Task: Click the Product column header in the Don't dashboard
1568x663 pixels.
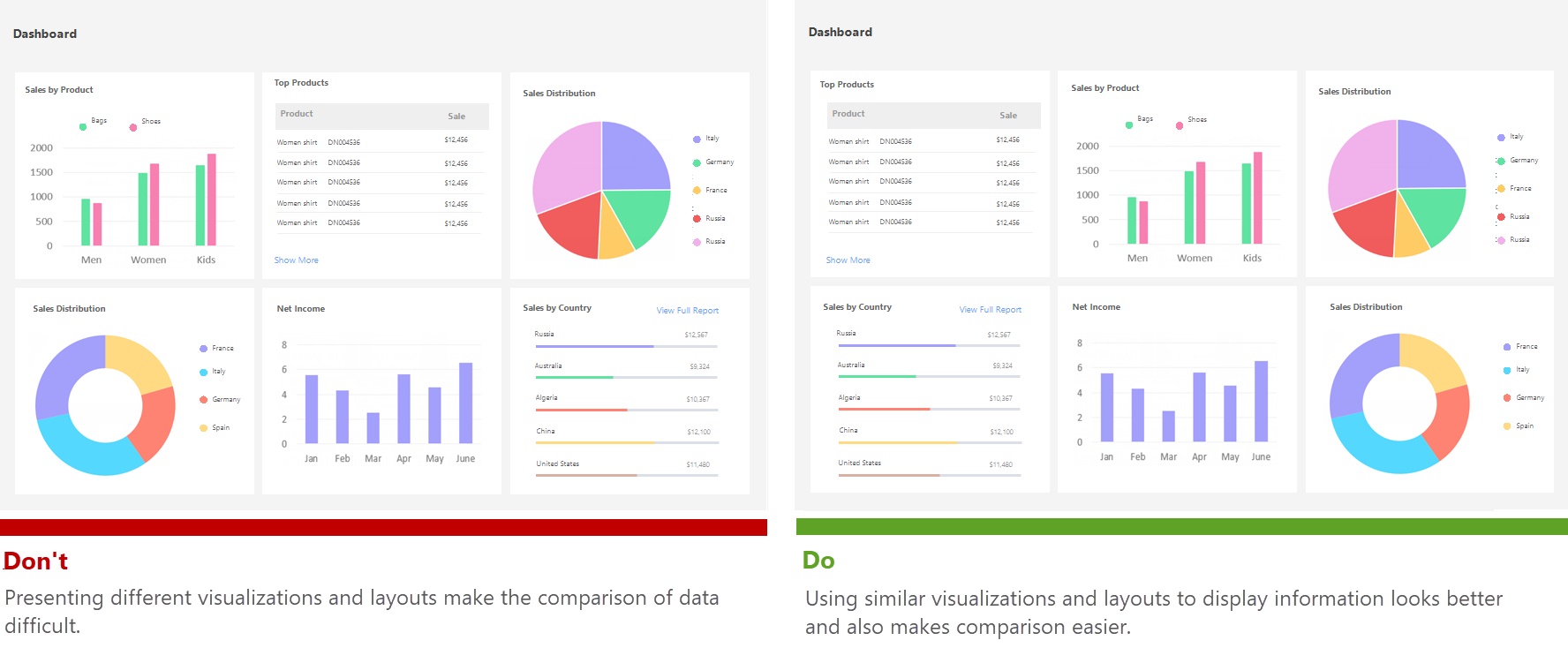Action: (297, 114)
